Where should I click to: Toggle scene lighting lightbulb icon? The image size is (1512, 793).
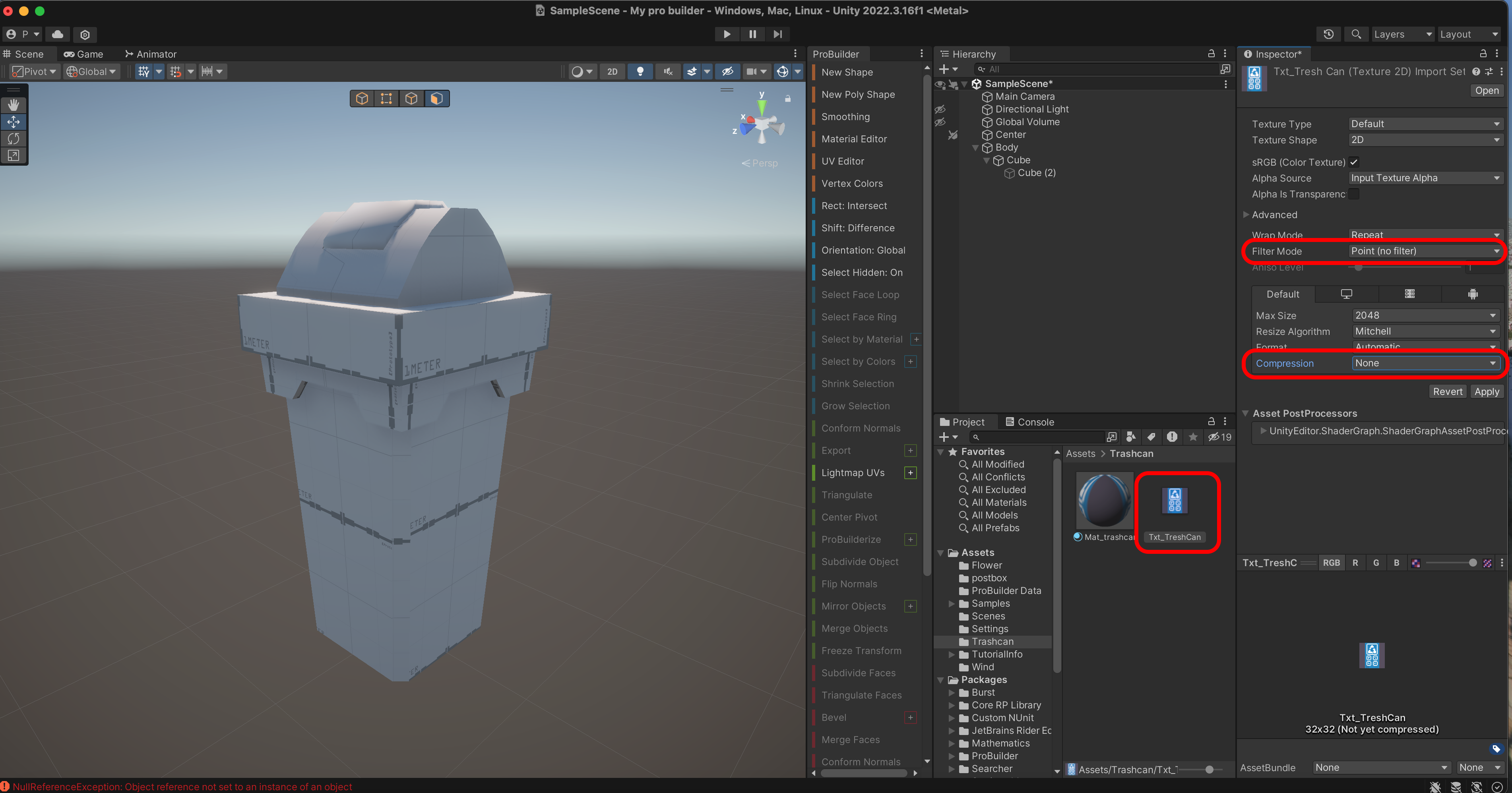640,72
